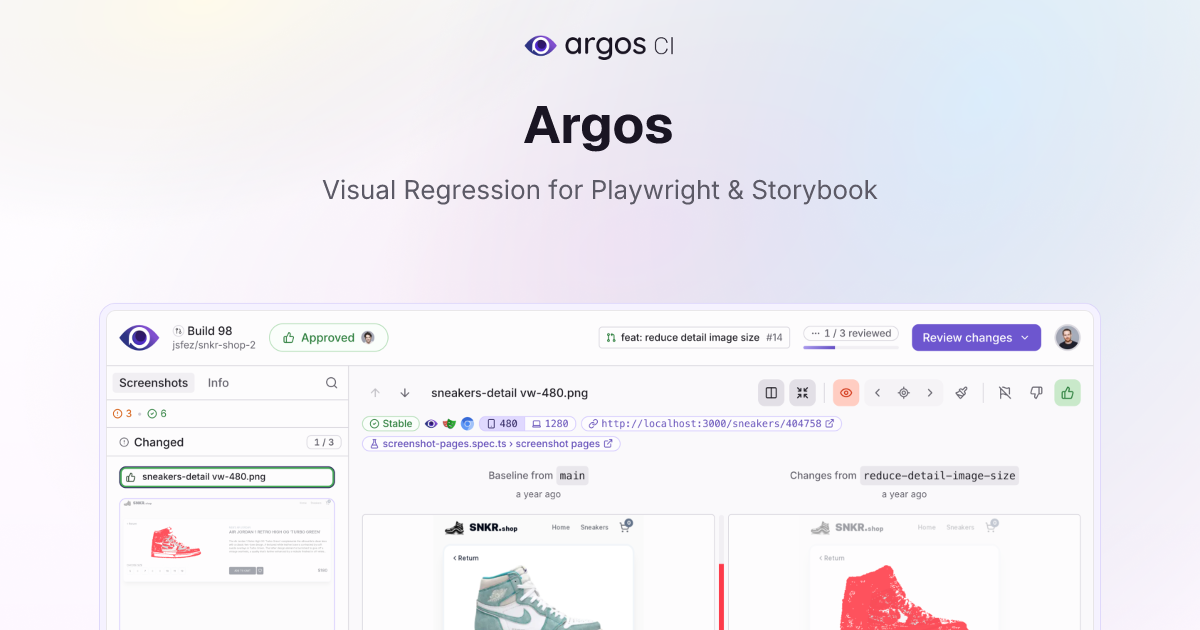Click the flag icon to mark the screenshot
1200x630 pixels.
(1005, 392)
